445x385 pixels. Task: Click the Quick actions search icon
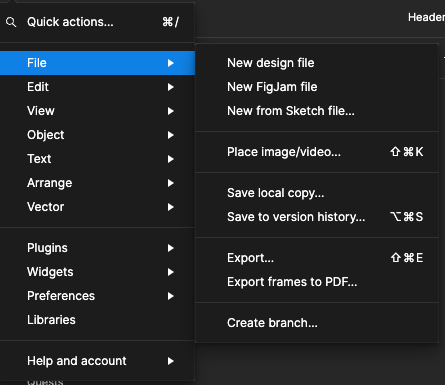11,22
